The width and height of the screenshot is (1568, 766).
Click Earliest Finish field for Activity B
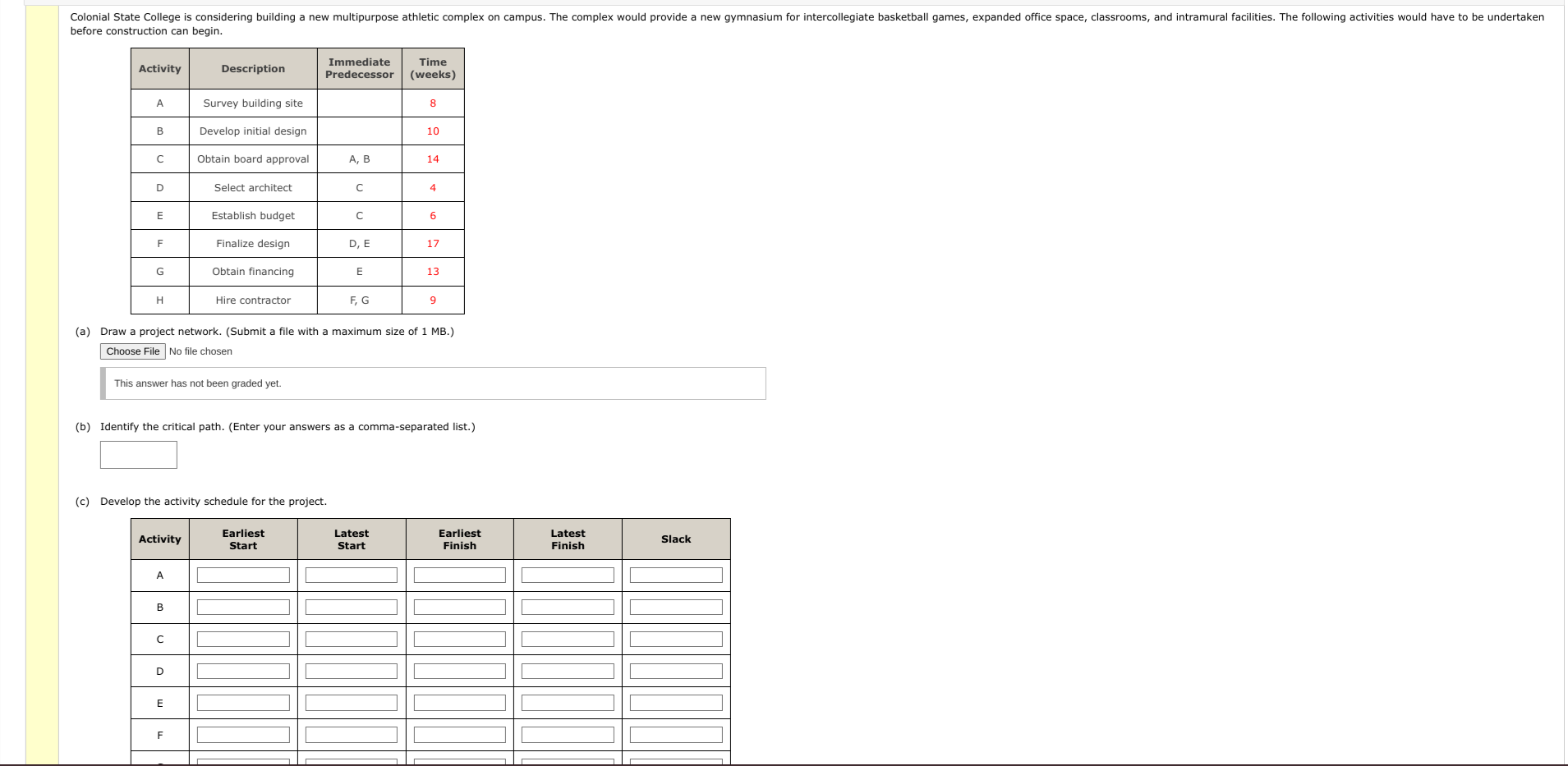[x=459, y=607]
